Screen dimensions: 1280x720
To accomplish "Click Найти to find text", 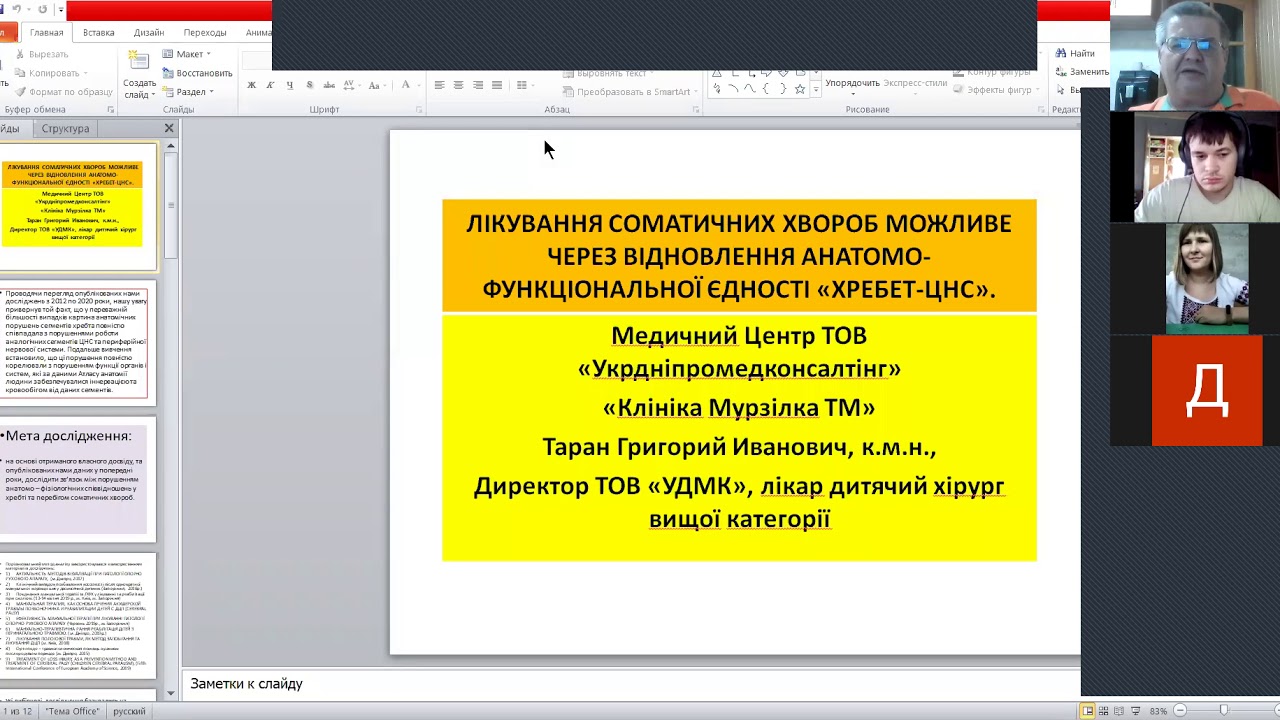I will tap(1074, 53).
